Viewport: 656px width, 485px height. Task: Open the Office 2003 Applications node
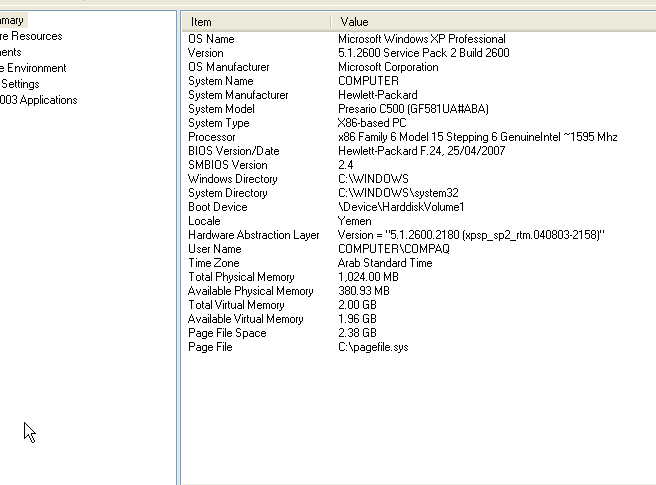tap(39, 100)
